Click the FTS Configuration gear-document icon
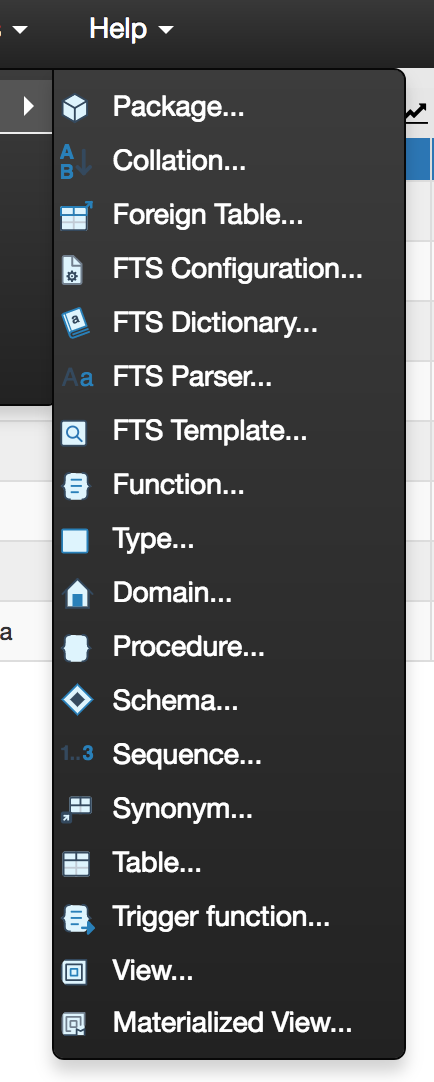434x1082 pixels. tap(73, 270)
